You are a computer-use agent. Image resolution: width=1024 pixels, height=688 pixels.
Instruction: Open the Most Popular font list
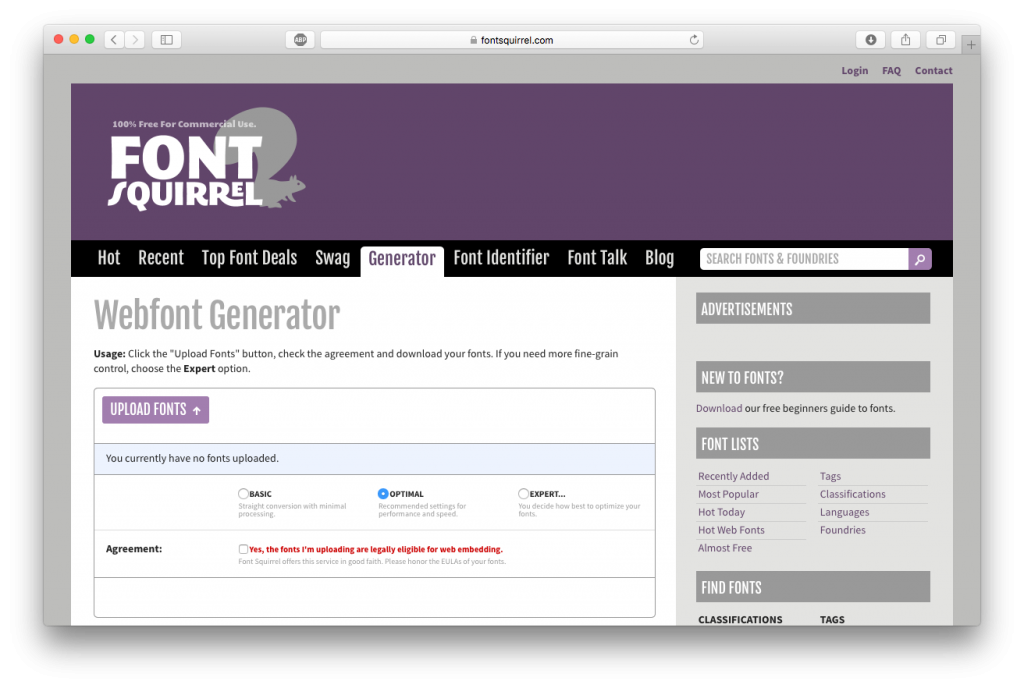(728, 494)
